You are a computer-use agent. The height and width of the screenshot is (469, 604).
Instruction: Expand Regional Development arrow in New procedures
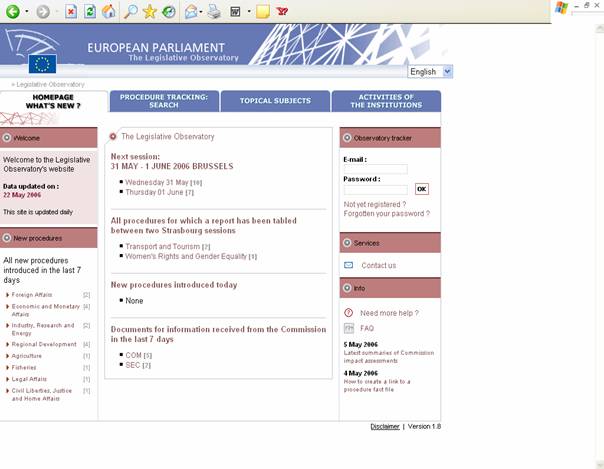[7, 344]
